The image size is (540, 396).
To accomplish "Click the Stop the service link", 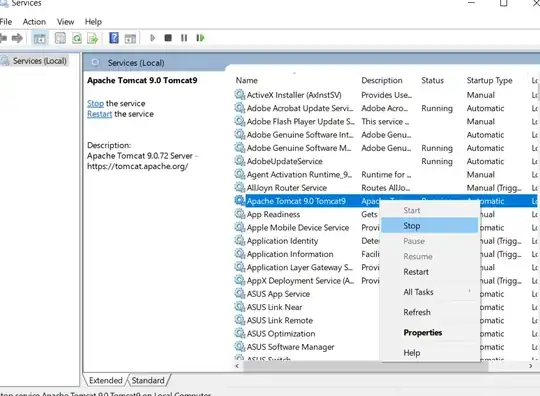I will [95, 103].
